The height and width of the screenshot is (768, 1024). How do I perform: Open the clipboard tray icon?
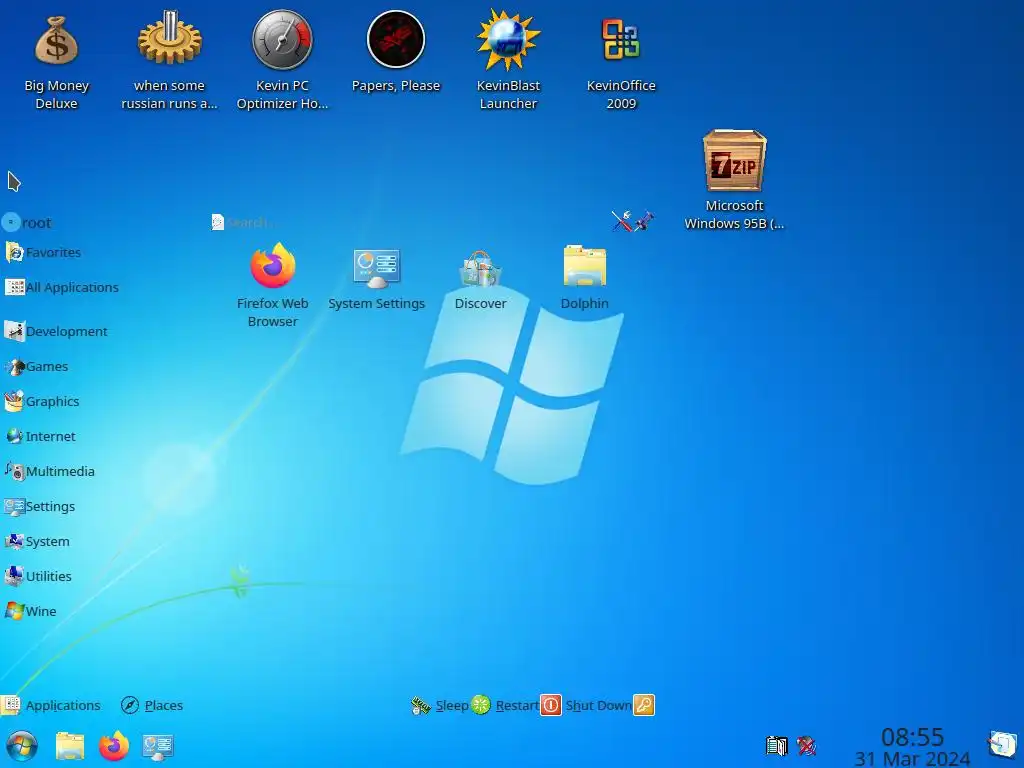(776, 745)
